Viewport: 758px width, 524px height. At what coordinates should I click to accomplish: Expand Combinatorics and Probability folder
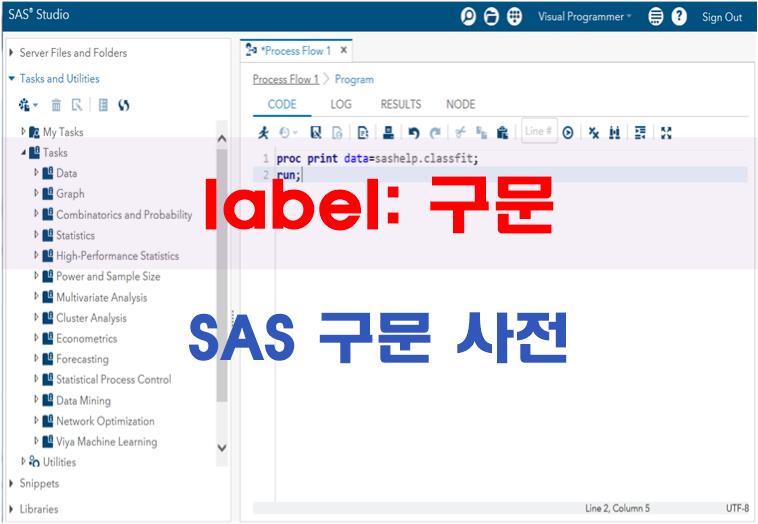pyautogui.click(x=36, y=213)
